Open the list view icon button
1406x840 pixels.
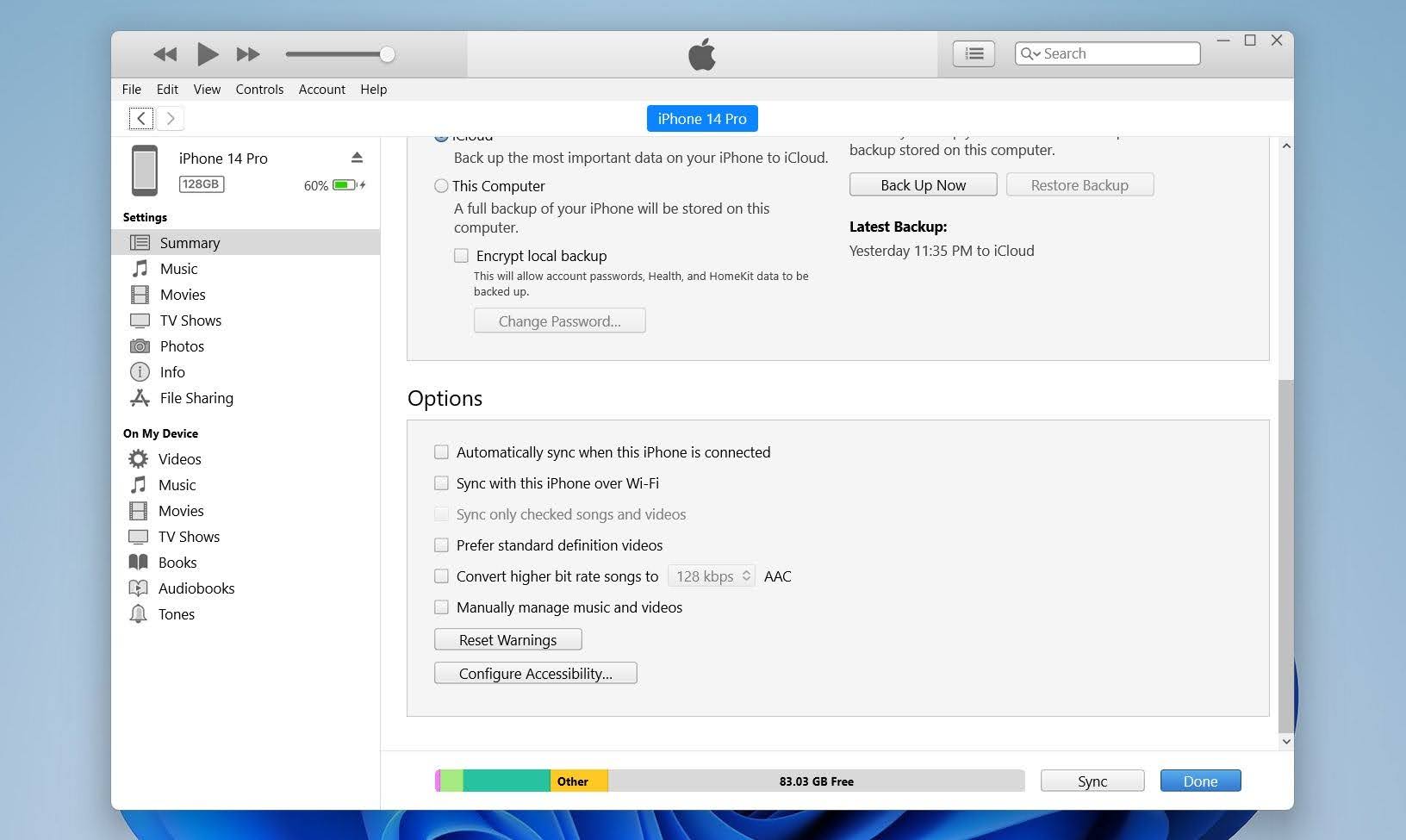pos(974,53)
